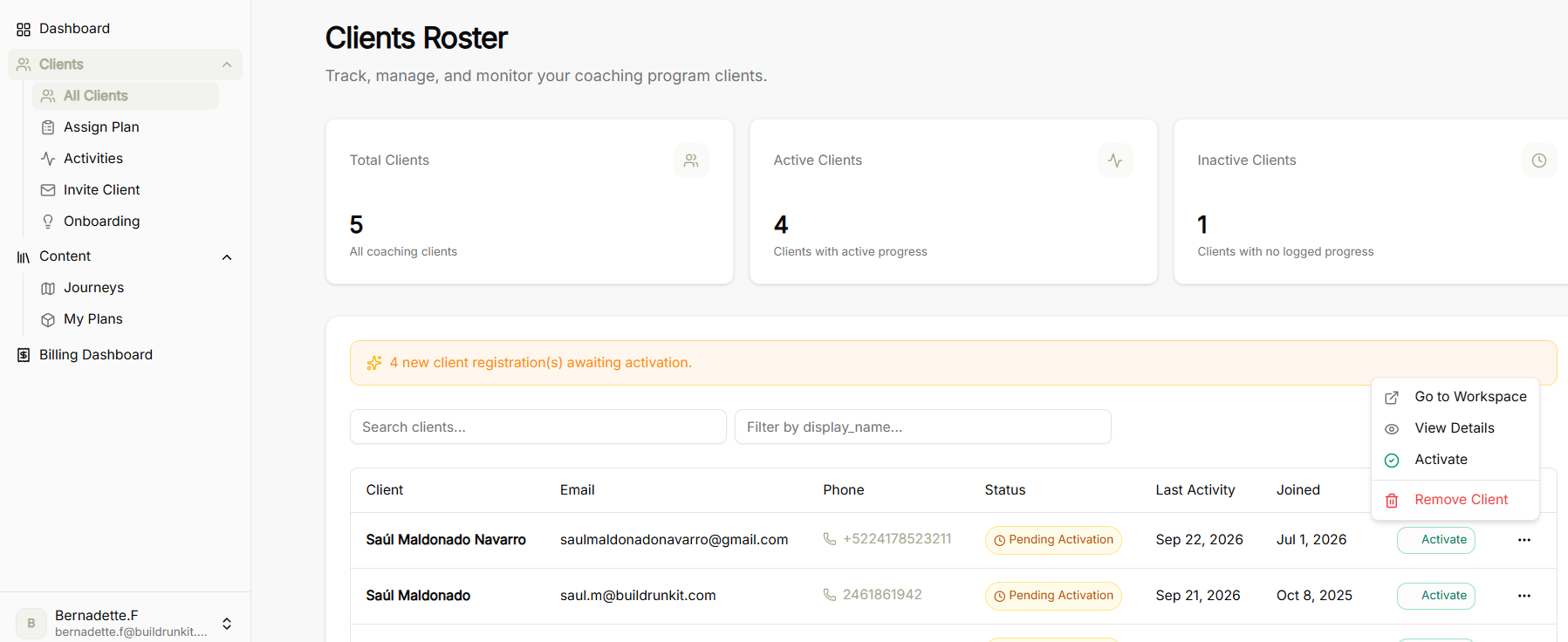Activate client Saúl Maldonado Navarro

click(x=1436, y=540)
